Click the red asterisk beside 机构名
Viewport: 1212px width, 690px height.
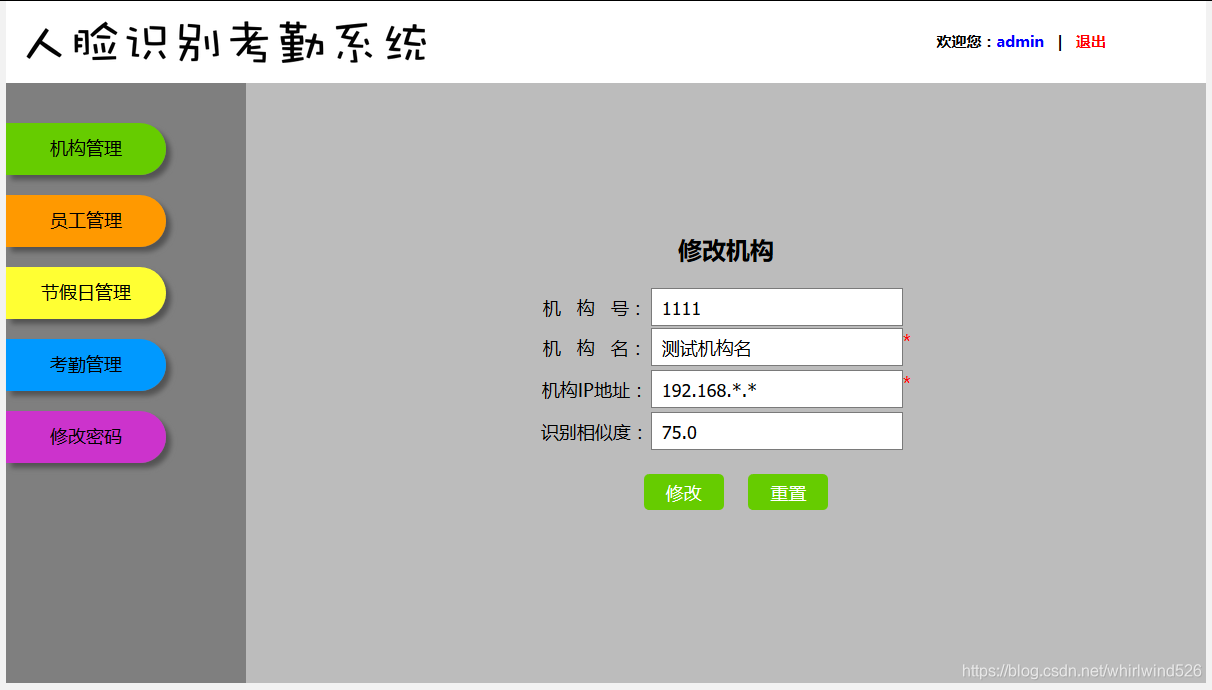pyautogui.click(x=907, y=340)
